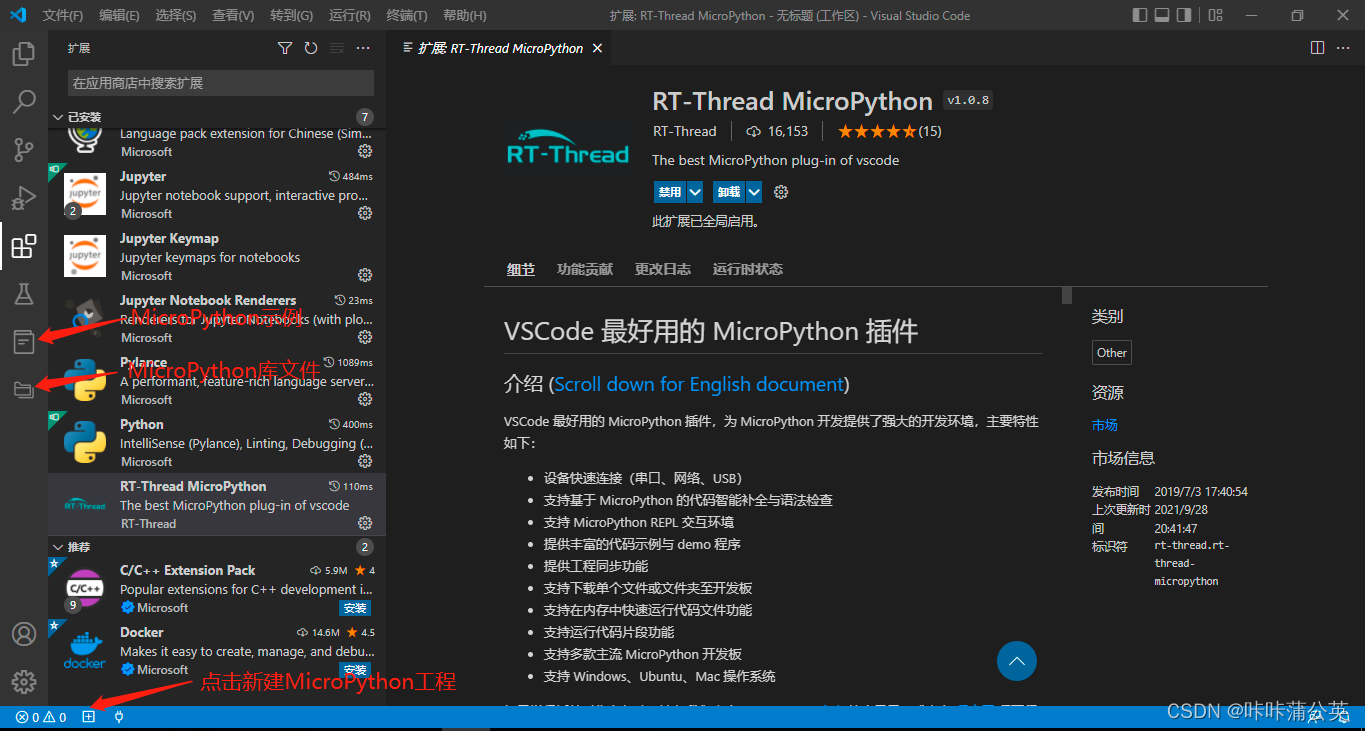1365x731 pixels.
Task: Select the Extensions view icon
Action: pos(23,246)
